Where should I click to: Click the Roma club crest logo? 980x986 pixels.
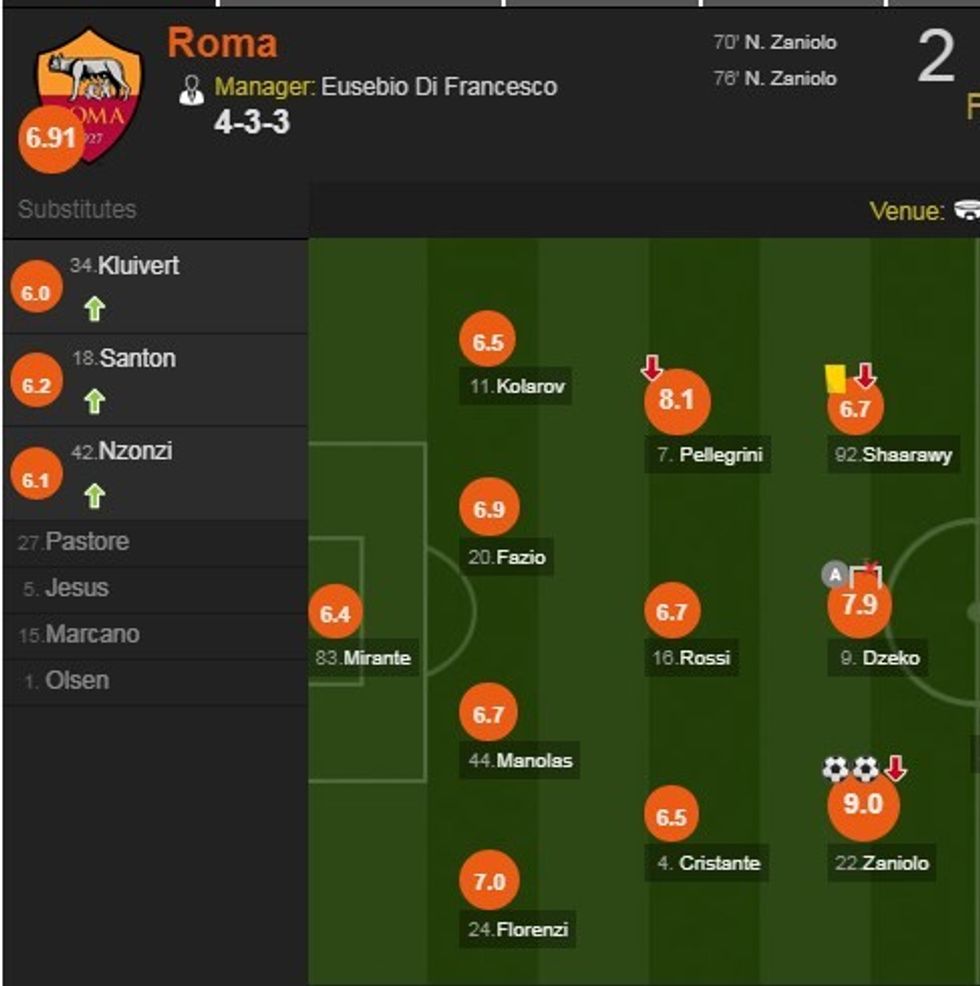click(x=92, y=90)
